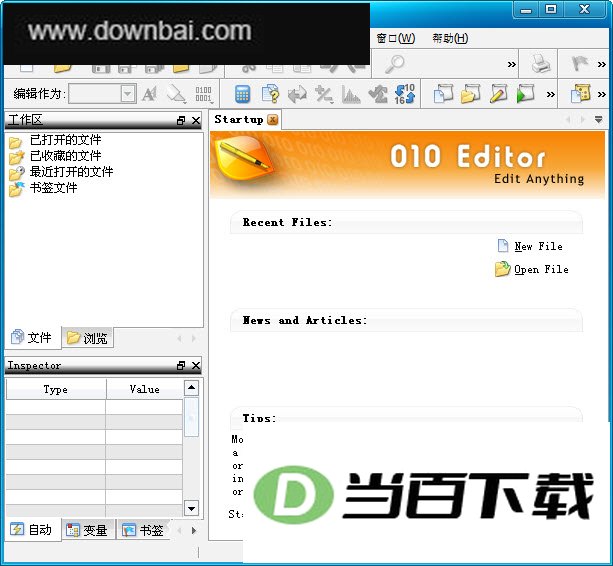Click the template puzzle-scroll icon
This screenshot has height=566, width=613.
(581, 93)
